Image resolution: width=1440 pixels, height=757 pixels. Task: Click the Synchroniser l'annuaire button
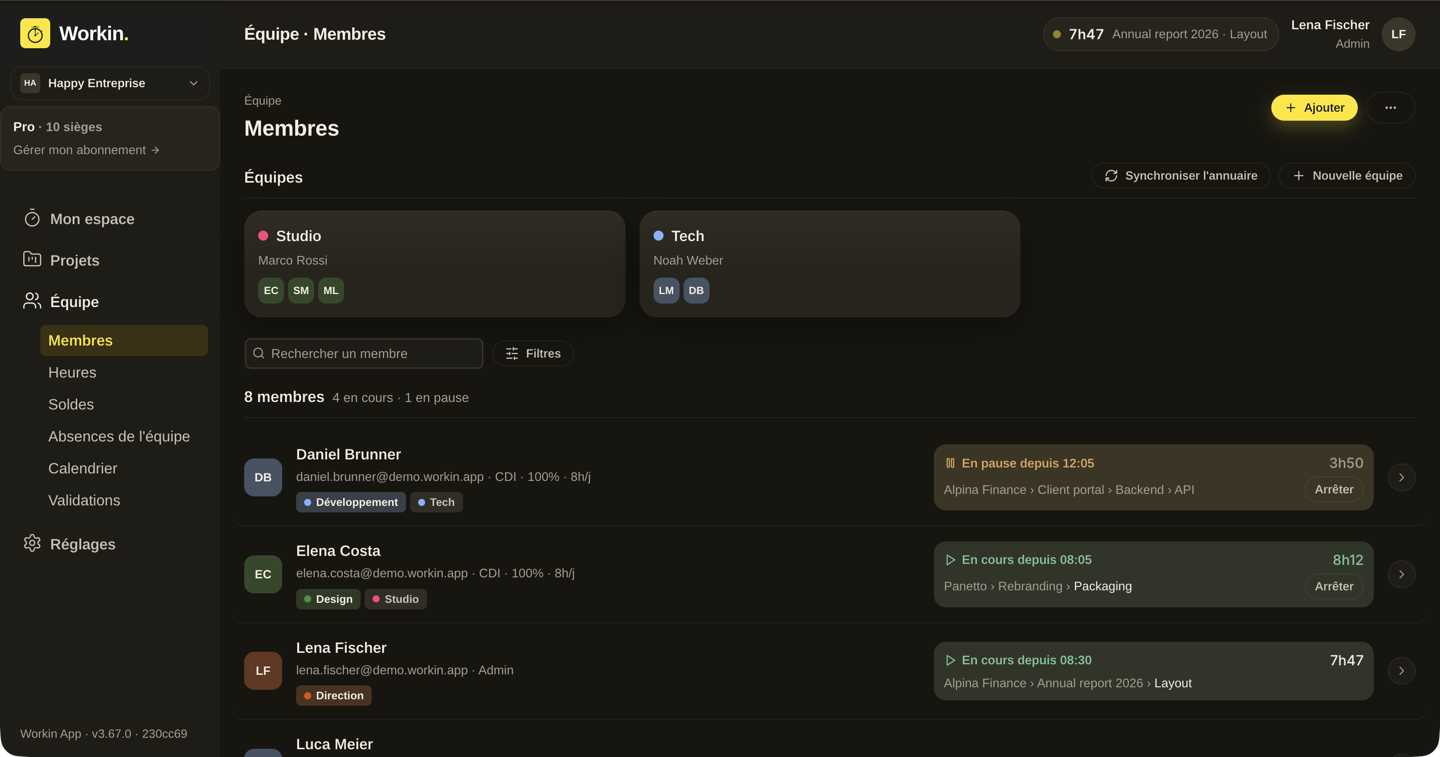tap(1181, 176)
